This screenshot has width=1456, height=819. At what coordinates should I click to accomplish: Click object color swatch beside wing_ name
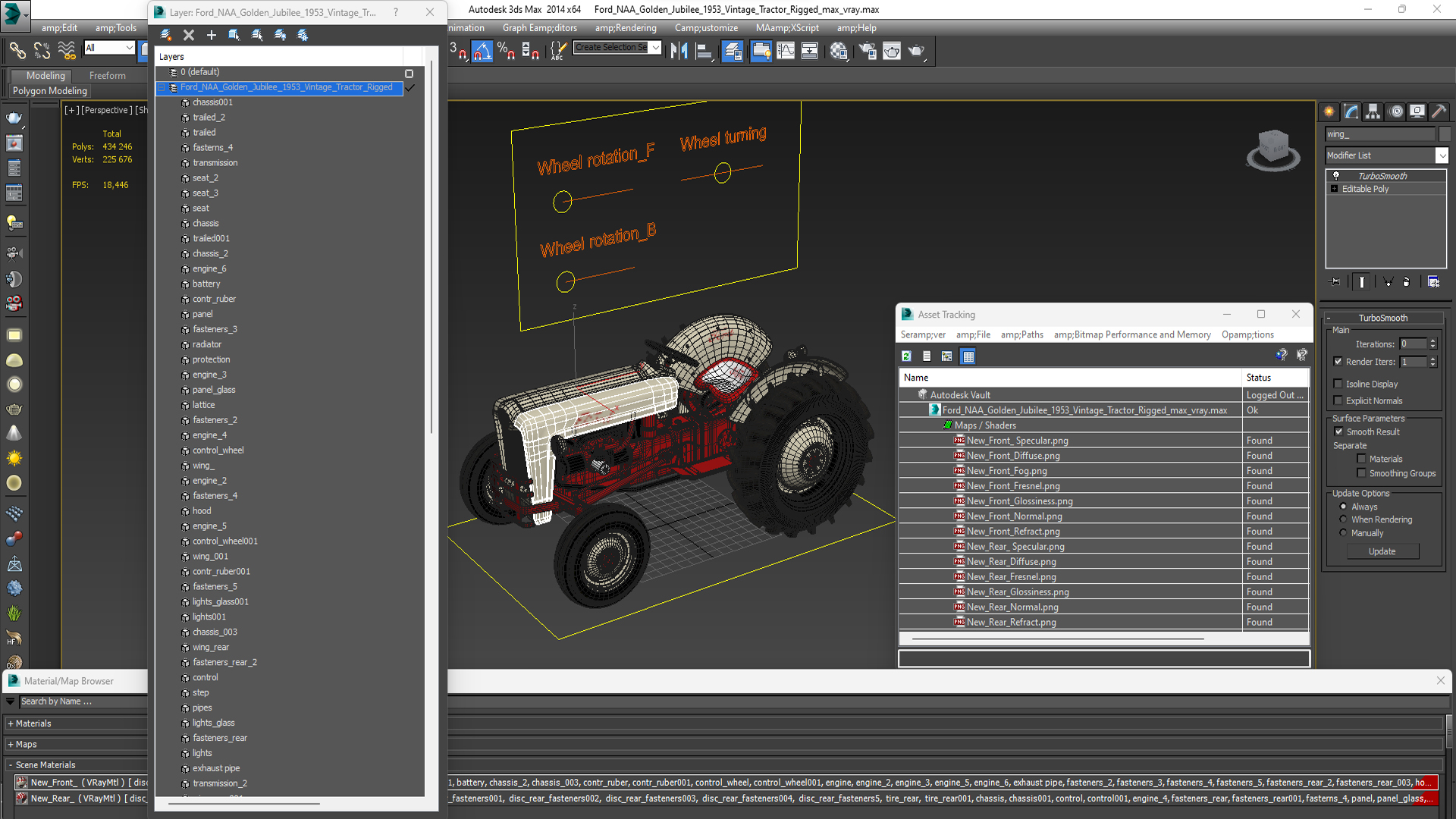pos(1445,134)
